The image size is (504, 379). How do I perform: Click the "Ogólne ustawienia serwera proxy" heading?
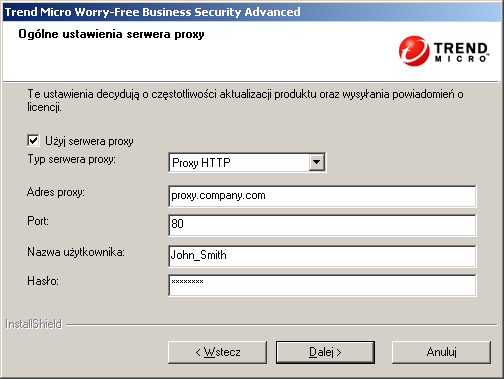[111, 34]
